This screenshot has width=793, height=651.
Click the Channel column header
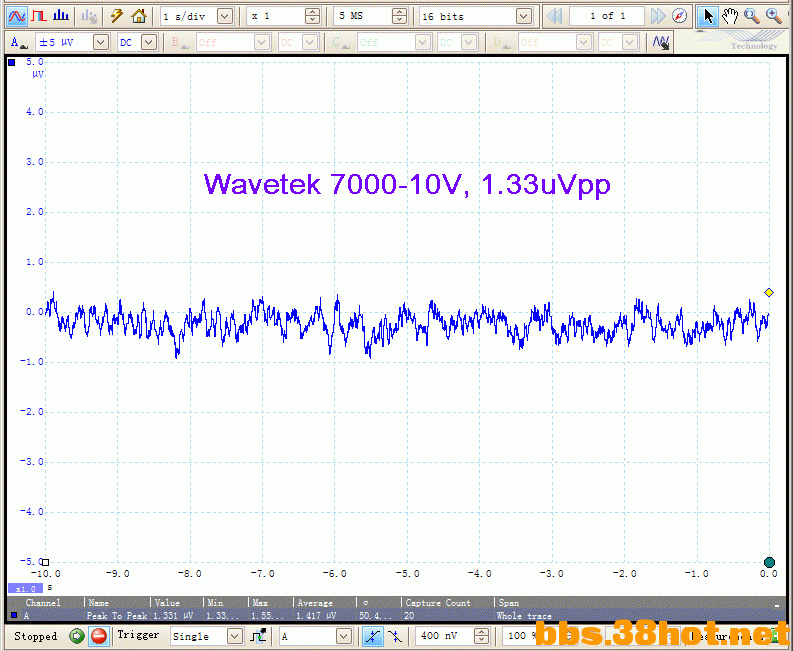[x=43, y=602]
